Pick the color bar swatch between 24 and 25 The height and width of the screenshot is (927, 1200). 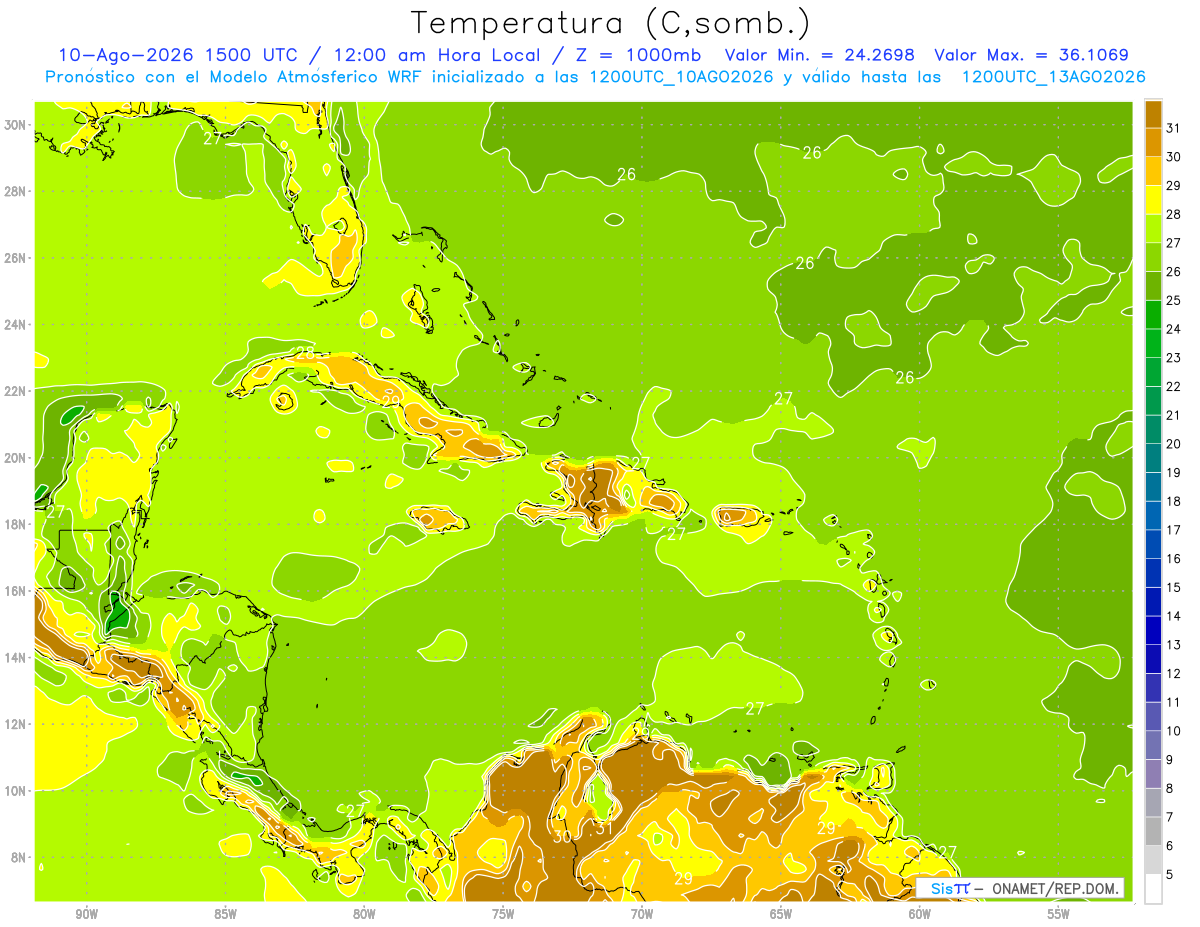point(1154,314)
